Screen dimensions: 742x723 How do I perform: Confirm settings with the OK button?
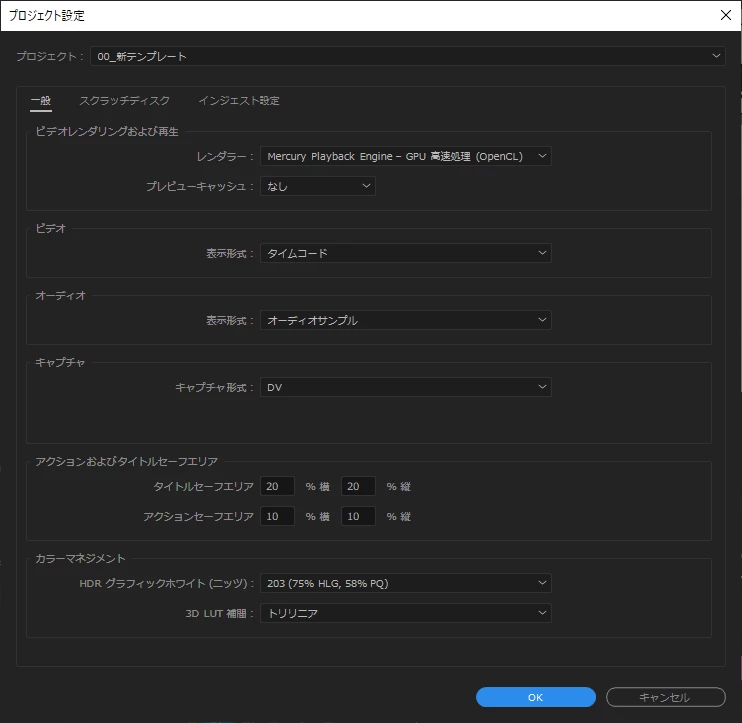[536, 697]
